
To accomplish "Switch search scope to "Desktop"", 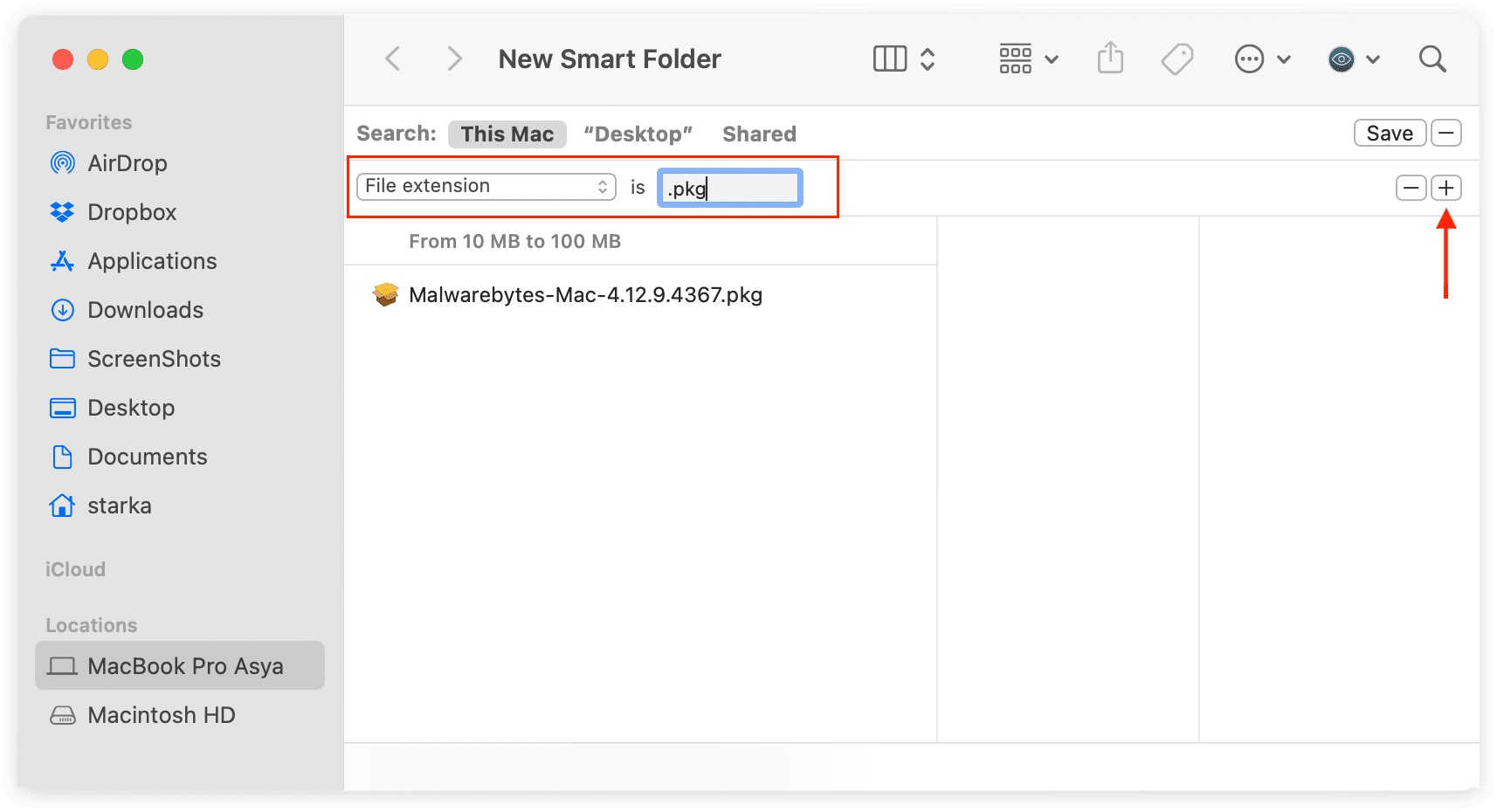I will tap(638, 134).
